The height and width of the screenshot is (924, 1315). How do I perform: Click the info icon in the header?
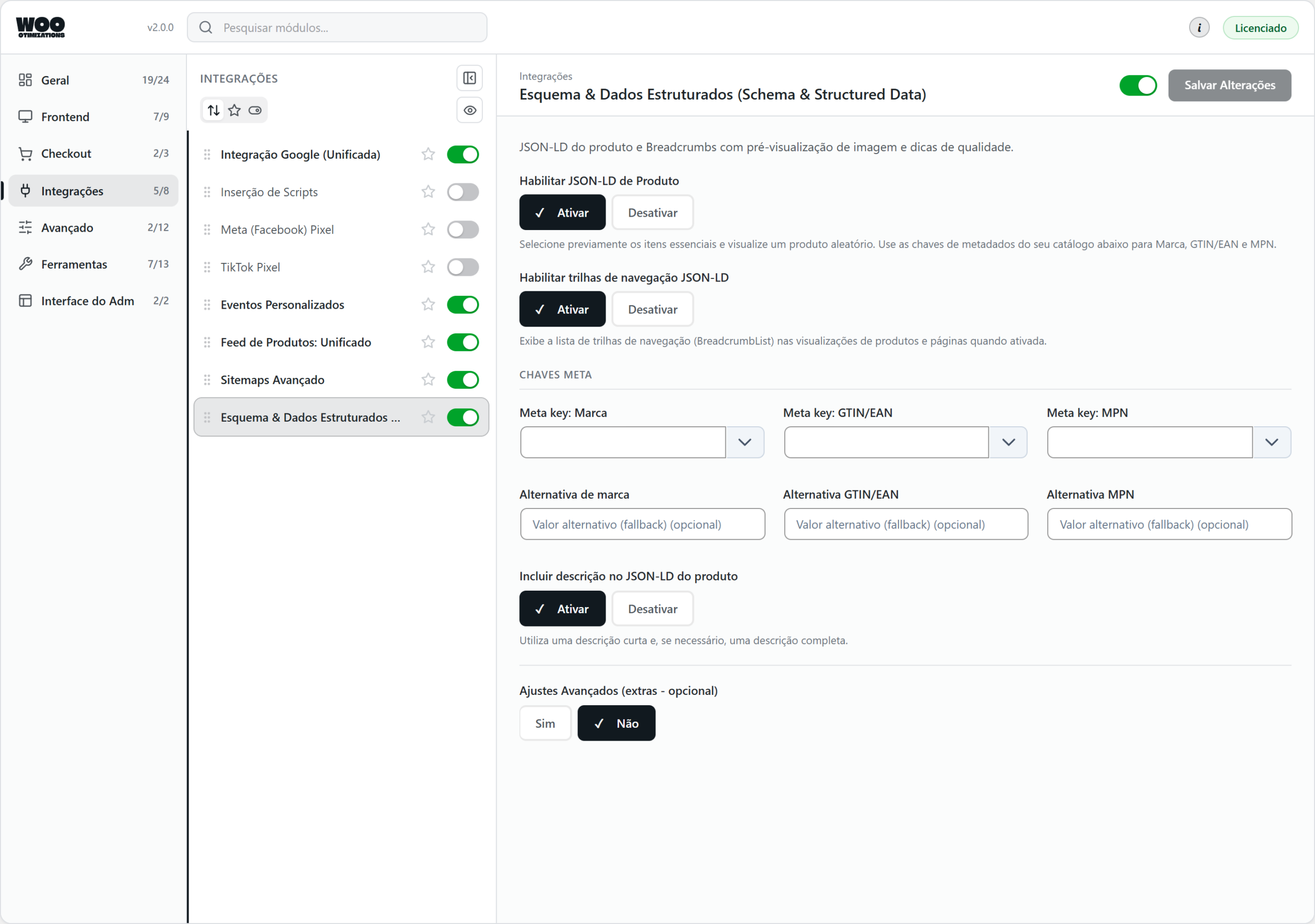(1199, 28)
